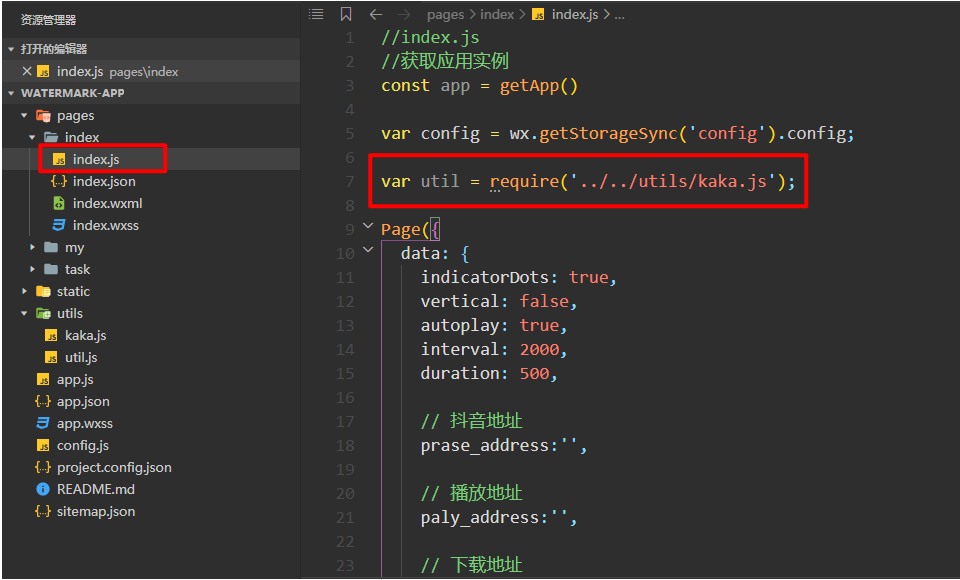
Task: Open app.wxss file
Action: coord(85,423)
